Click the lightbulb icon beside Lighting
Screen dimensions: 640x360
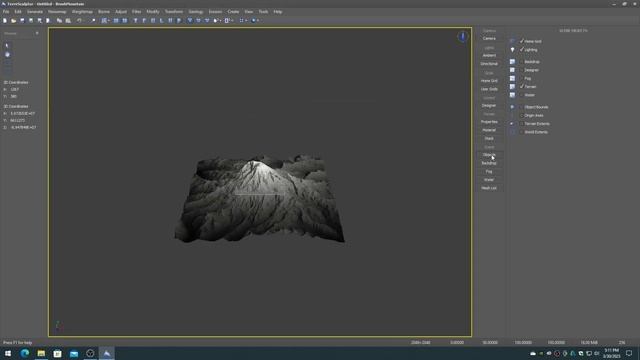512,50
